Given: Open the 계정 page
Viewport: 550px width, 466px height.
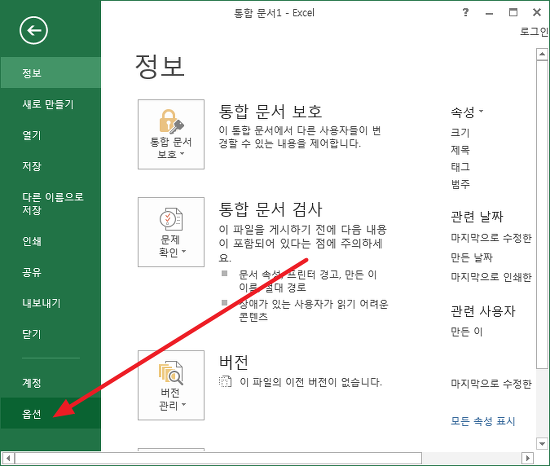Looking at the screenshot, I should pyautogui.click(x=51, y=382).
